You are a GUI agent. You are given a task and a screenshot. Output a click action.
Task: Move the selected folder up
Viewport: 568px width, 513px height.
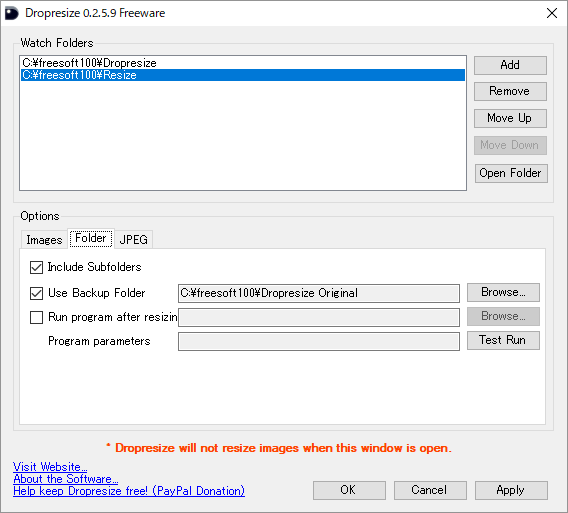pos(510,118)
